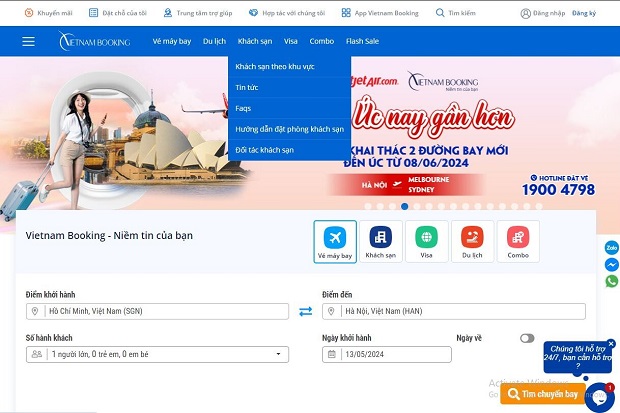The height and width of the screenshot is (413, 620).
Task: Select the Khách sạn hotel tile
Action: pyautogui.click(x=381, y=241)
